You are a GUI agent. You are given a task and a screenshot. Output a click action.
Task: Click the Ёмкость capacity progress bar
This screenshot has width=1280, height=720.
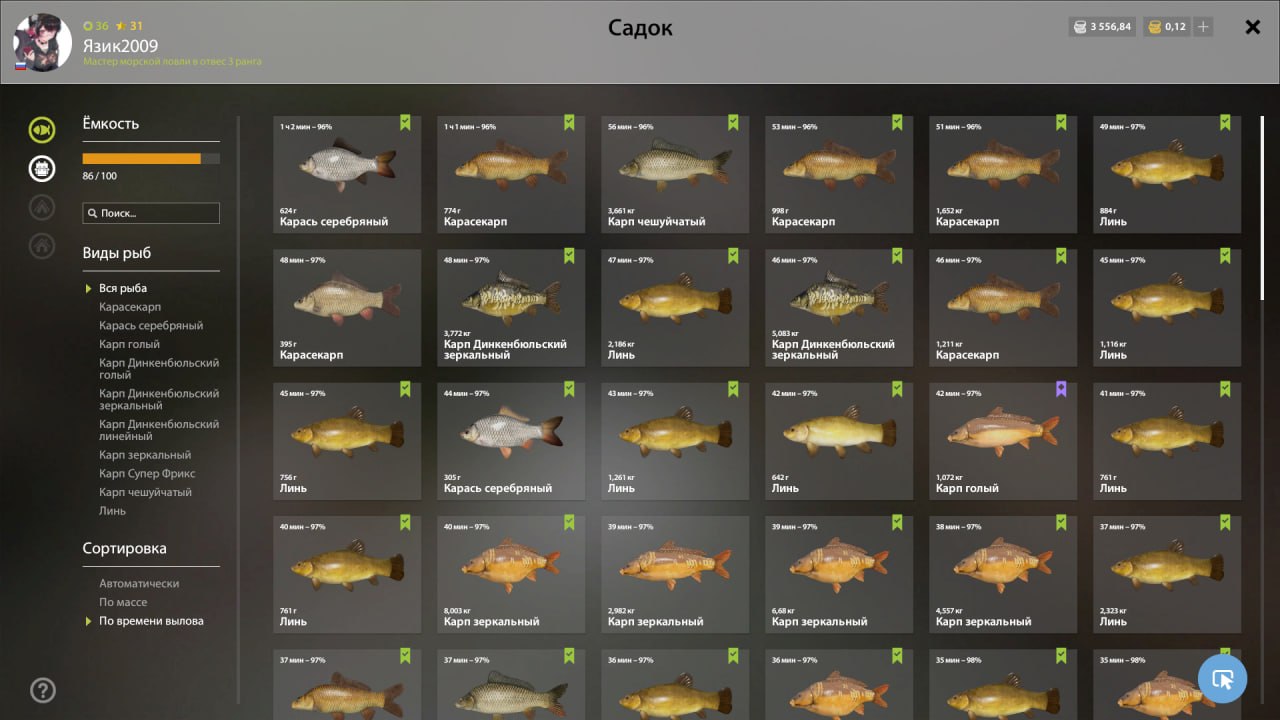pos(151,158)
